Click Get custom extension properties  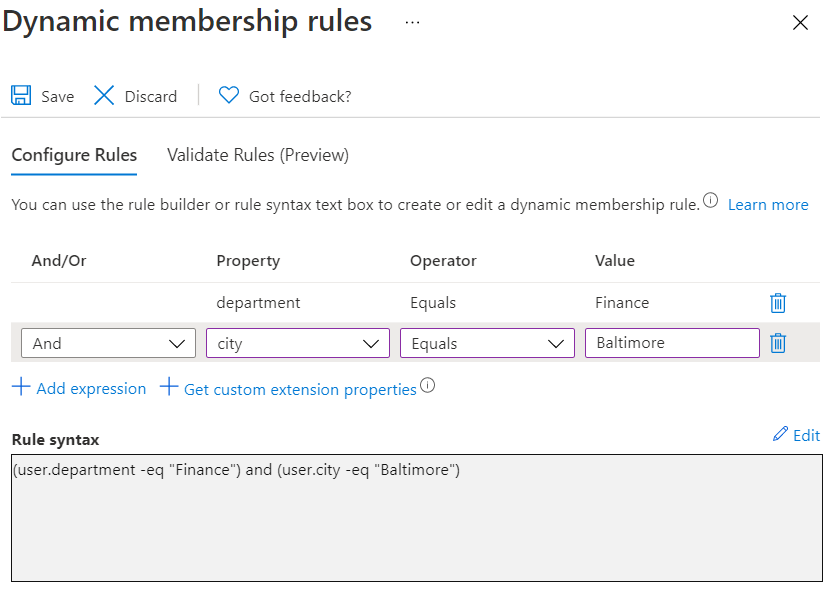[288, 389]
